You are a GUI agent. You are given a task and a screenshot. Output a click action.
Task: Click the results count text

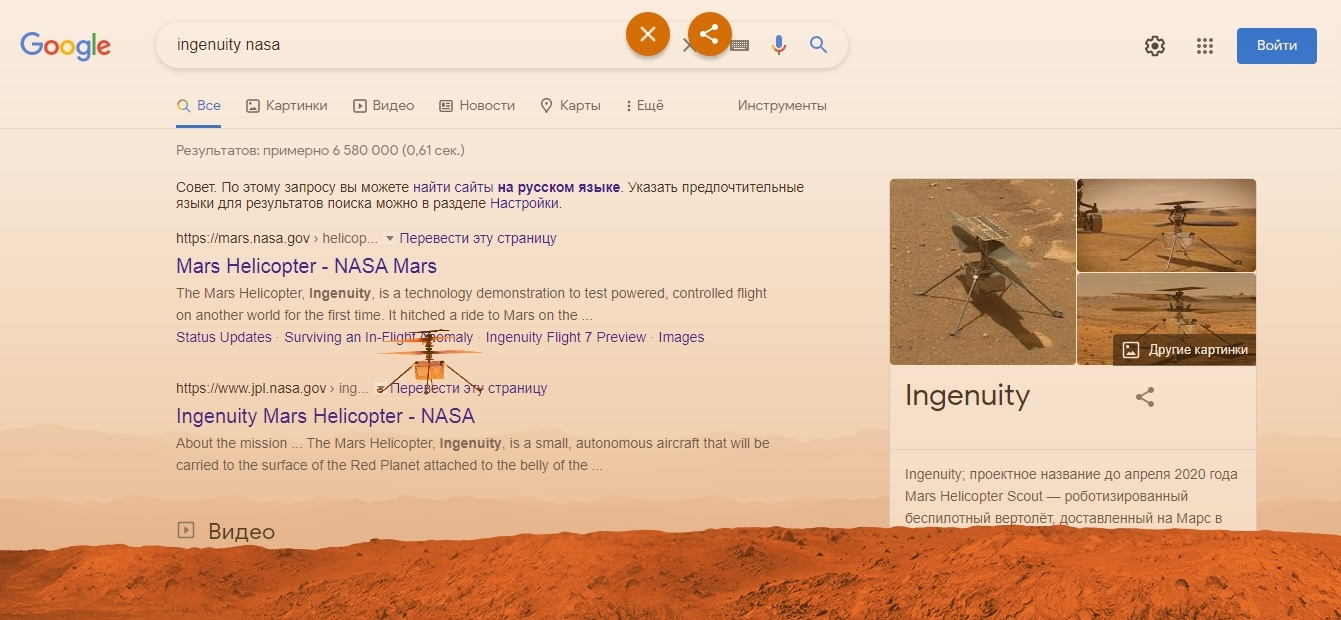tap(320, 150)
